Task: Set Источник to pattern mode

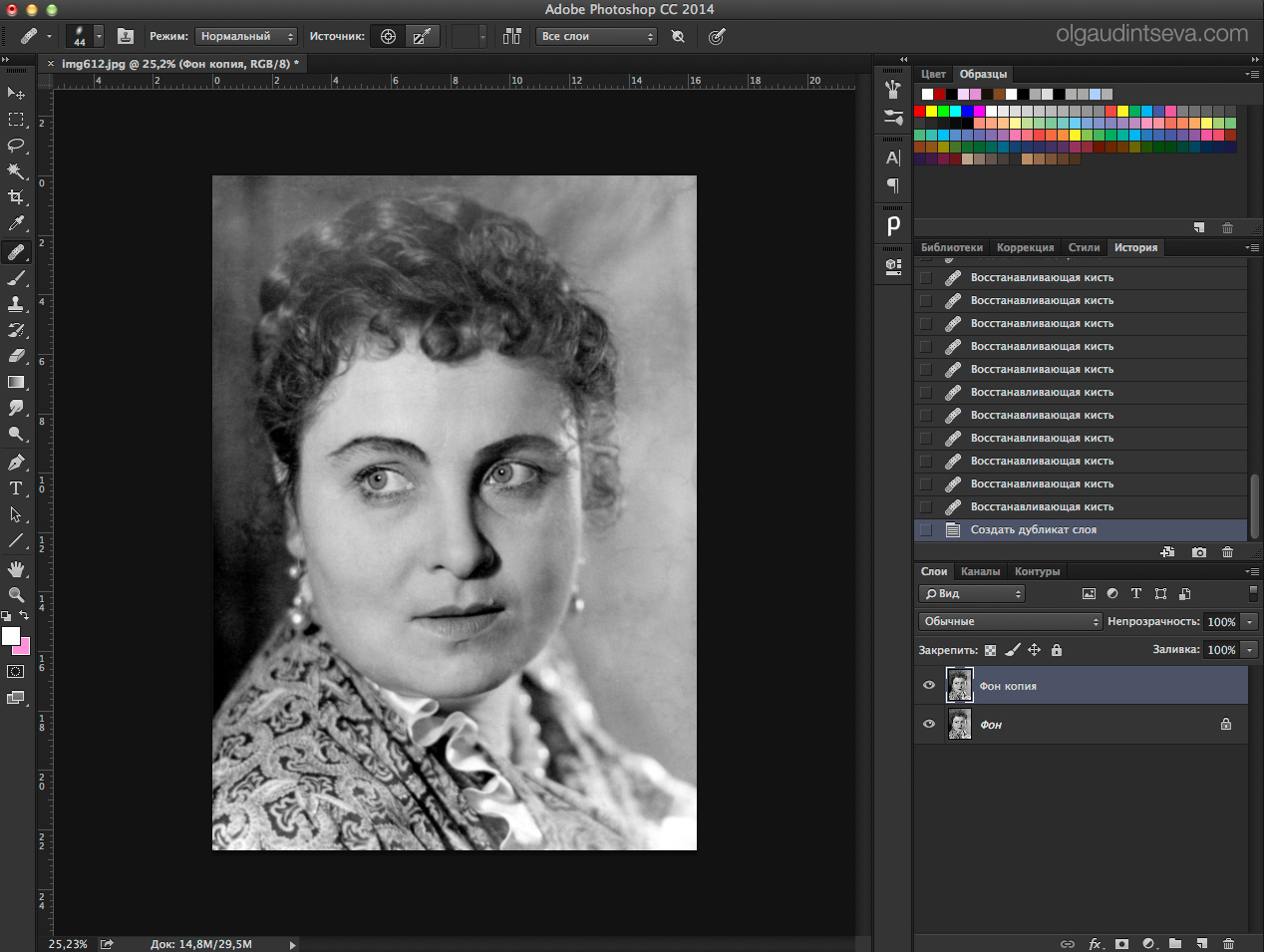Action: click(x=422, y=36)
